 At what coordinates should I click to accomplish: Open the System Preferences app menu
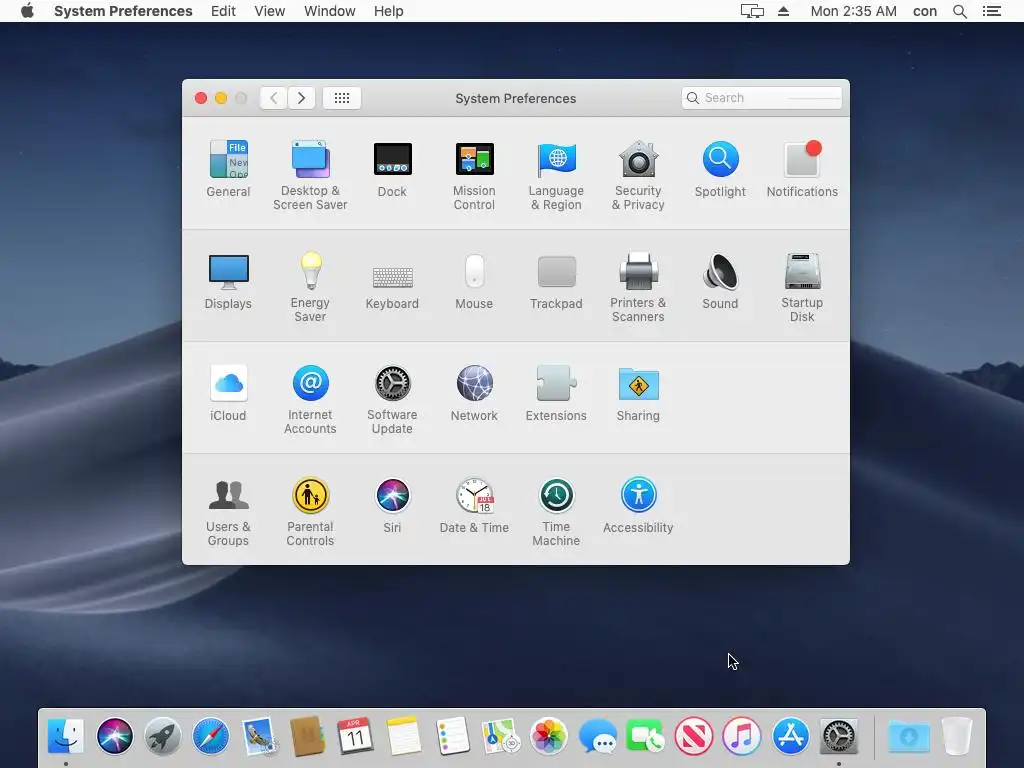[123, 11]
